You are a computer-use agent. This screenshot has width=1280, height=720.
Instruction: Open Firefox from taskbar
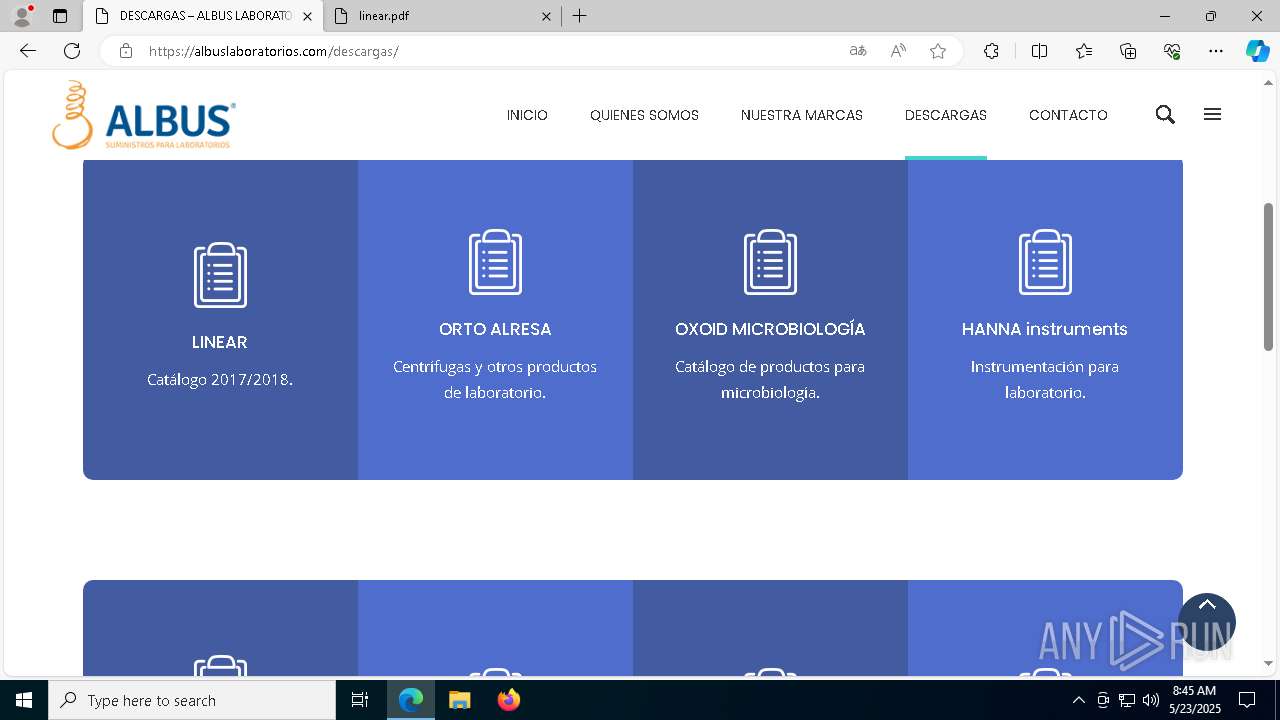tap(509, 700)
